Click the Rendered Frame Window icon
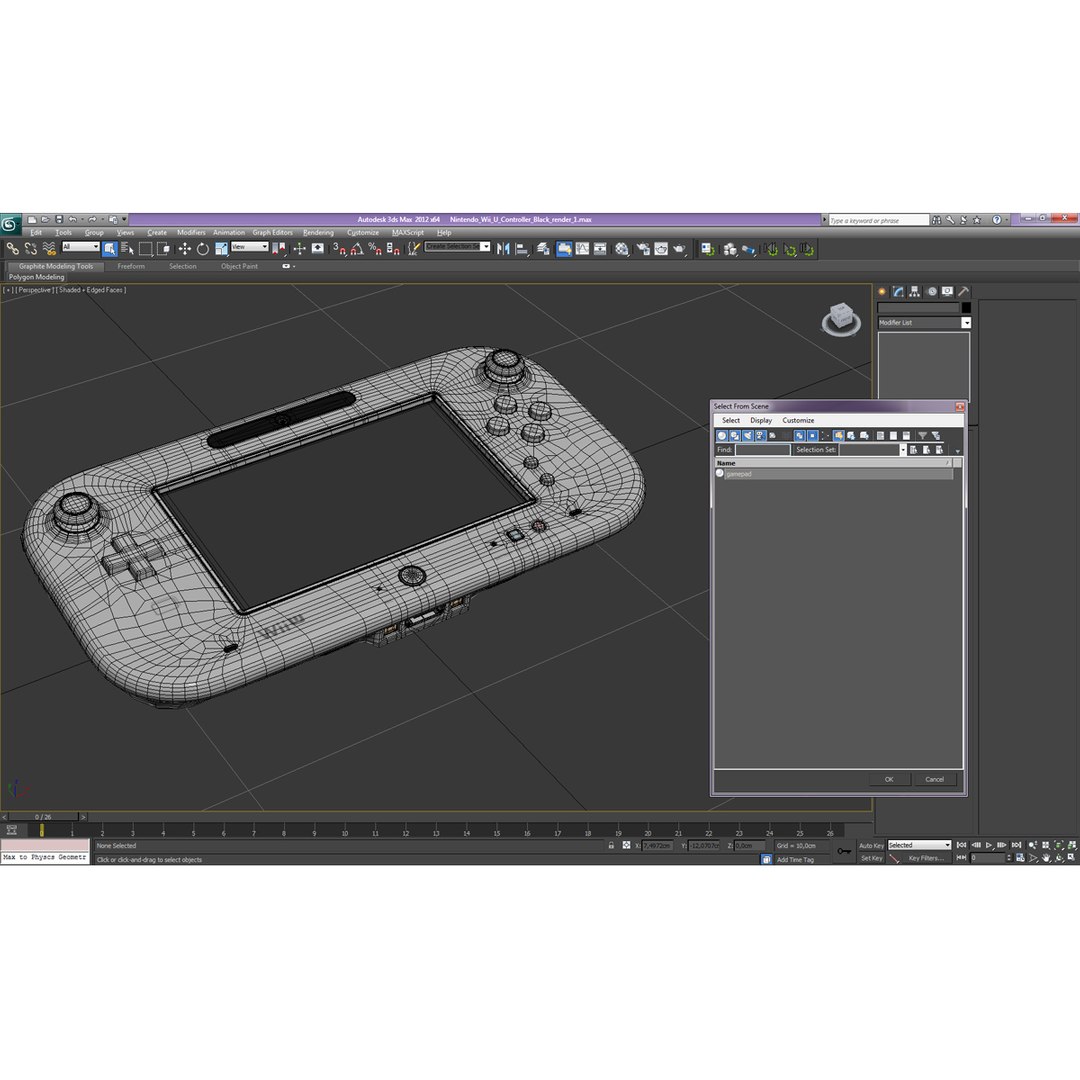 click(x=661, y=249)
